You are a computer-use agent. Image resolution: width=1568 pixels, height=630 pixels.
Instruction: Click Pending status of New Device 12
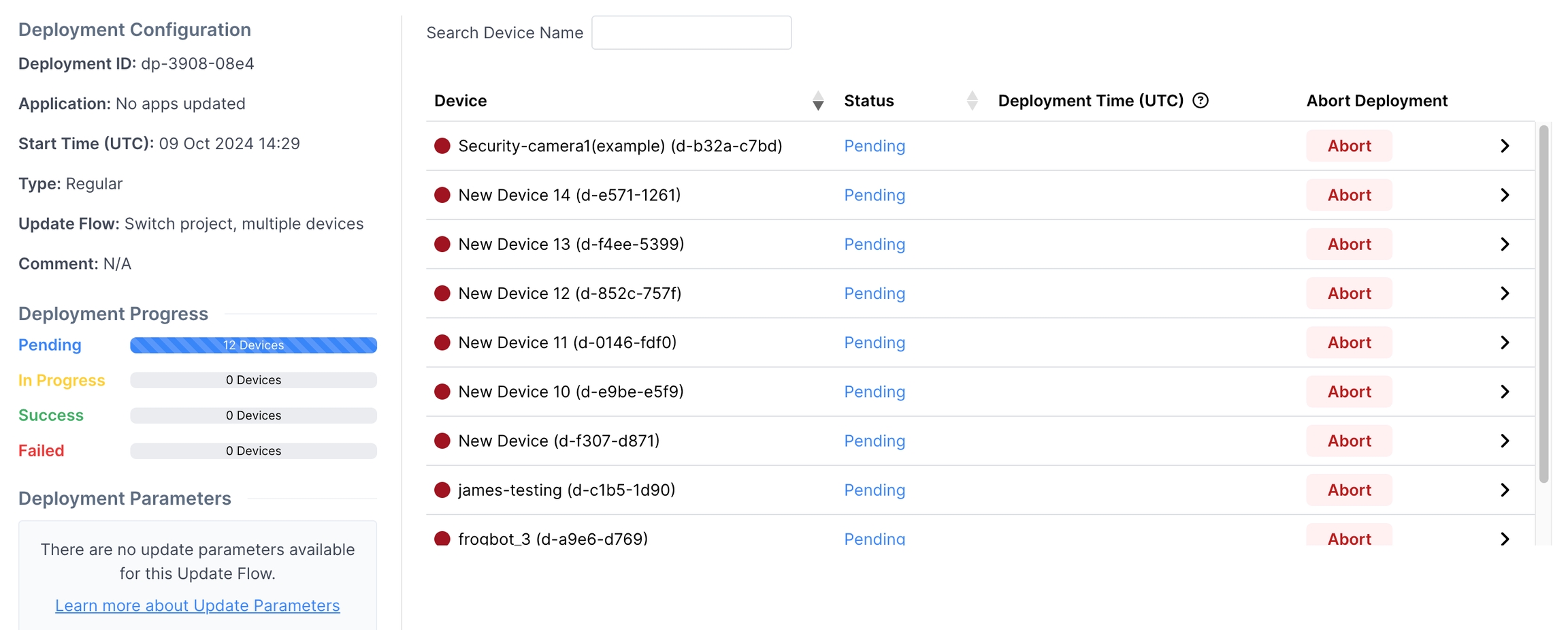point(875,294)
